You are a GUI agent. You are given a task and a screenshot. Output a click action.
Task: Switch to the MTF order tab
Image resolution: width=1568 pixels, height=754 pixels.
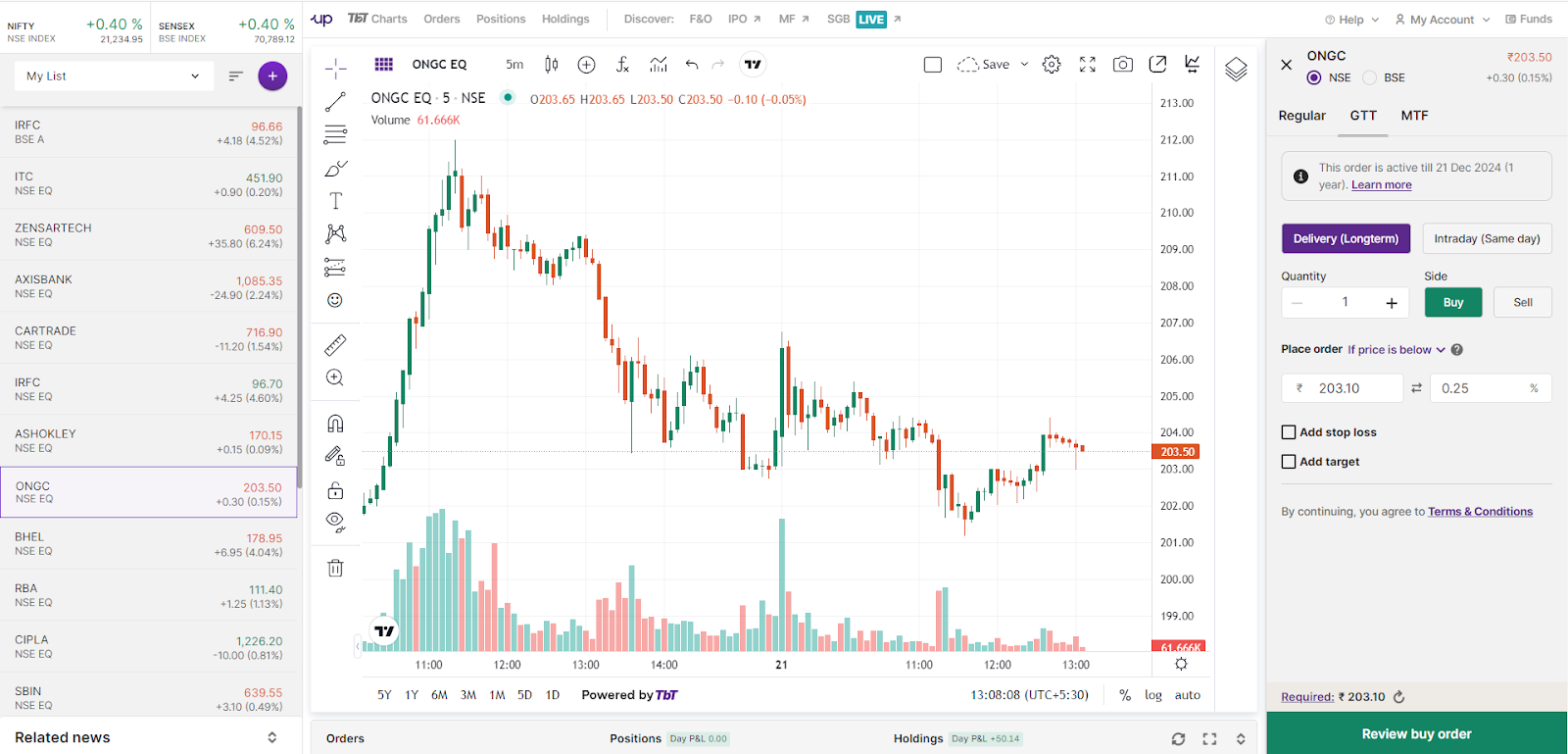click(1414, 116)
